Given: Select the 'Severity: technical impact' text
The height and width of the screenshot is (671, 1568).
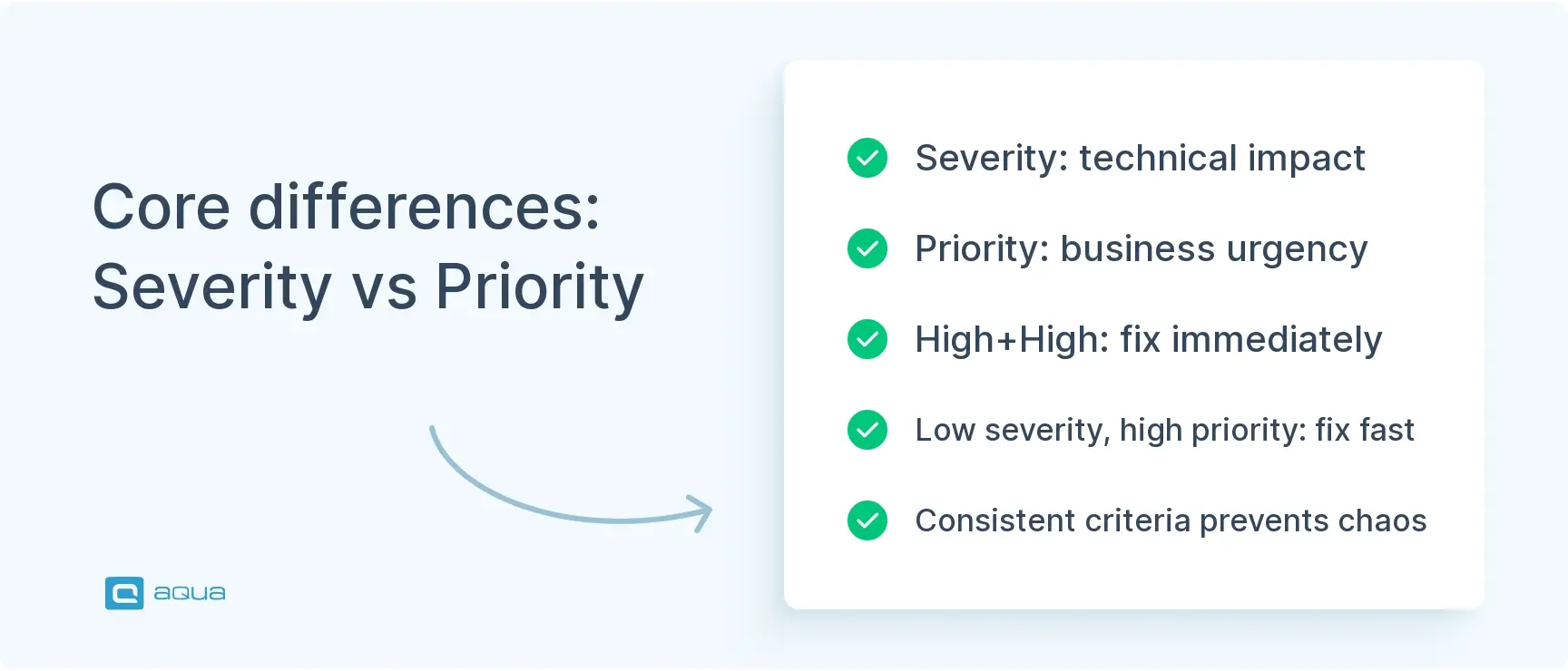Looking at the screenshot, I should 1140,158.
